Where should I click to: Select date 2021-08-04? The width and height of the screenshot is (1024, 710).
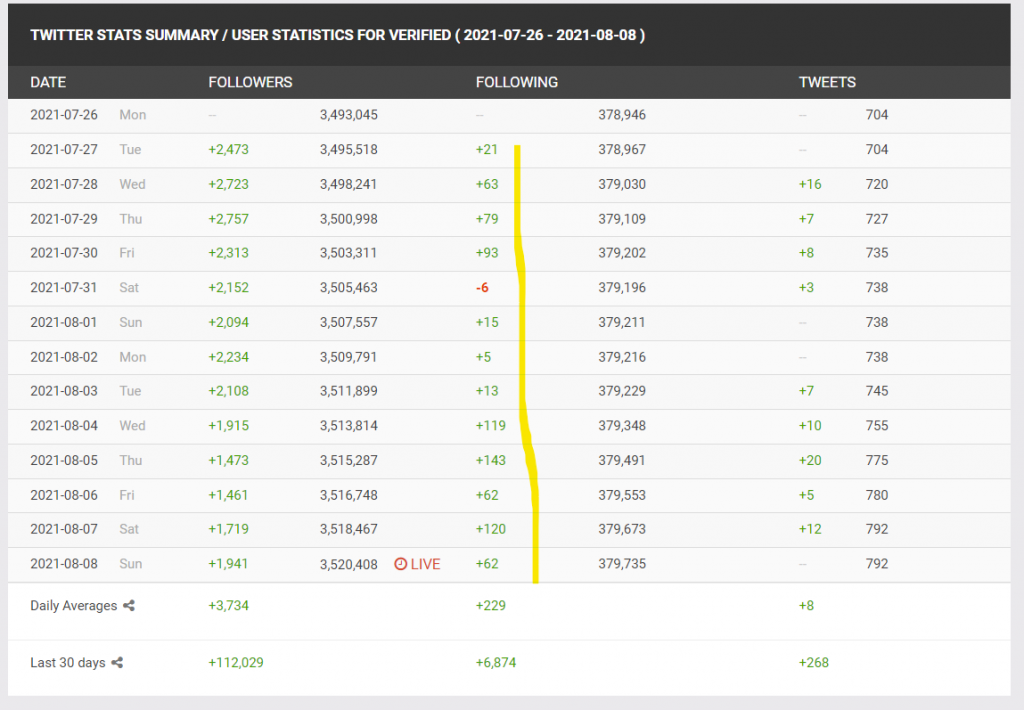point(63,425)
